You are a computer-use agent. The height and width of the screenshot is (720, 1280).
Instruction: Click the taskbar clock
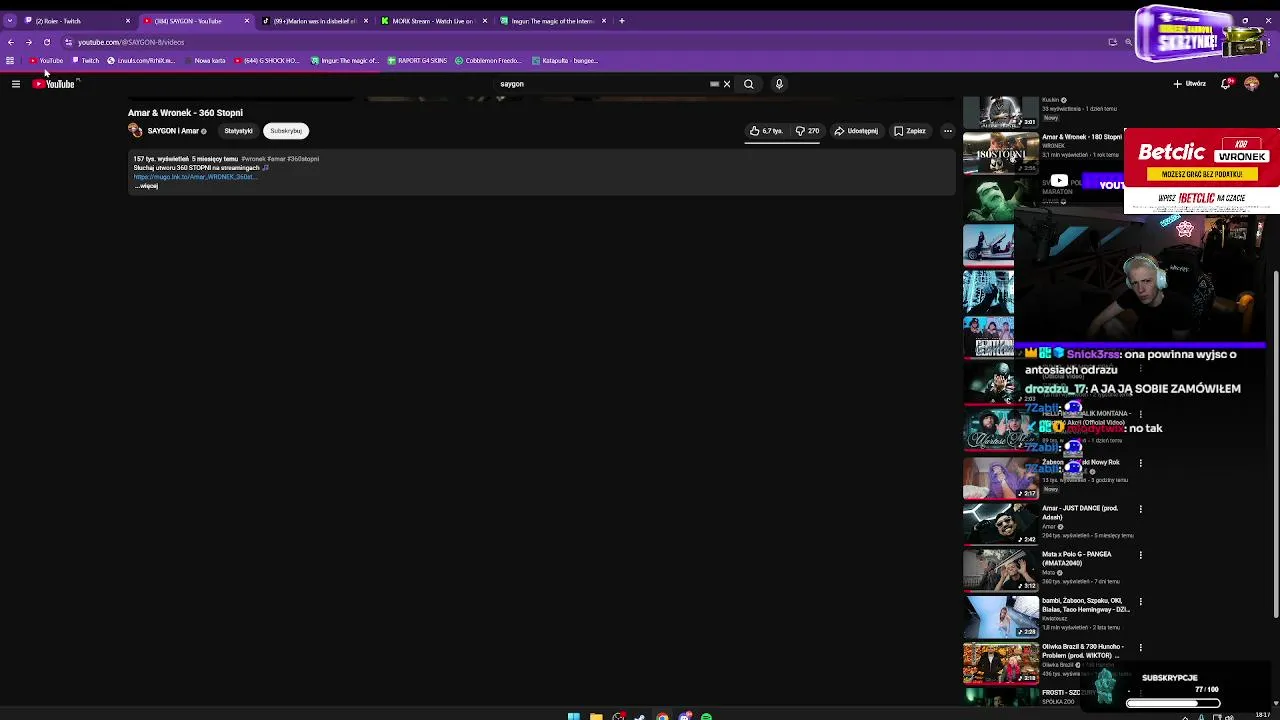point(1262,715)
